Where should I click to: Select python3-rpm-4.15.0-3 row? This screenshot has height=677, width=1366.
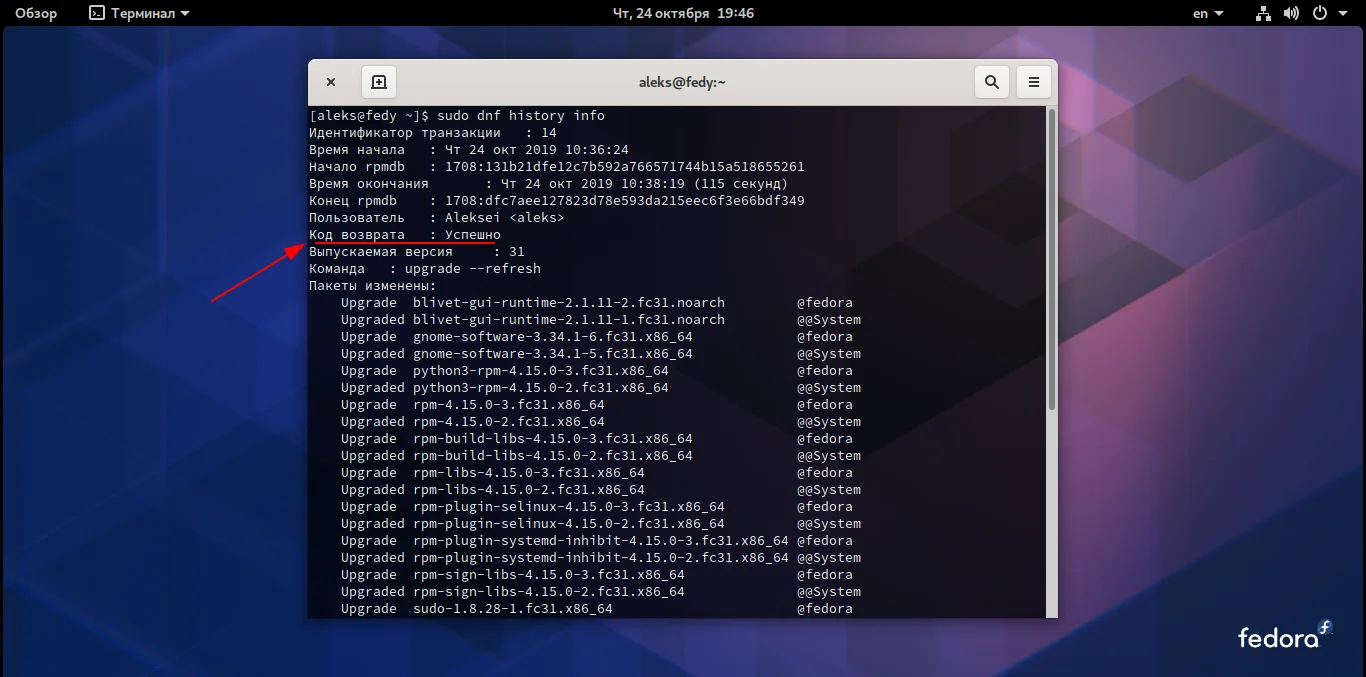coord(597,370)
